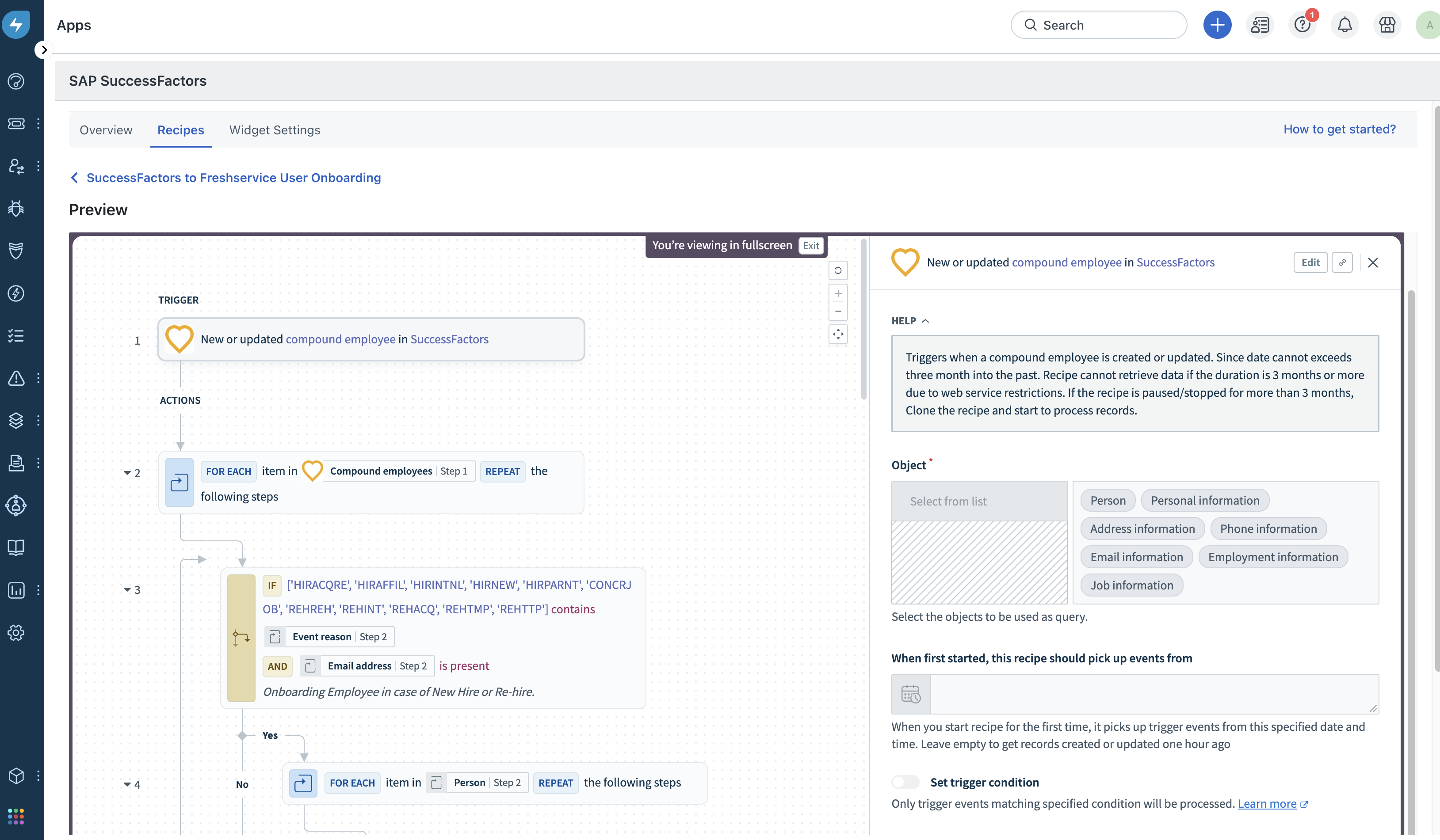Click the bell notifications icon
The width and height of the screenshot is (1440, 840).
tap(1345, 25)
